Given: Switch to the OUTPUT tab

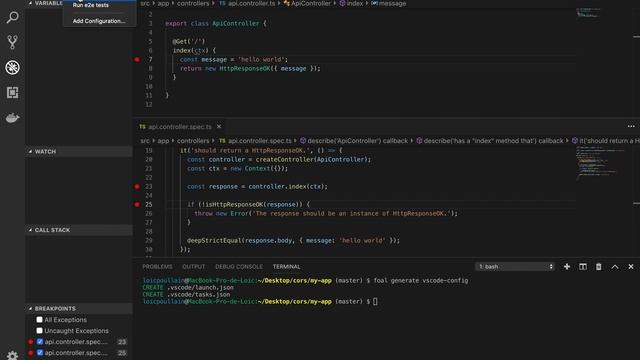Looking at the screenshot, I should 193,267.
